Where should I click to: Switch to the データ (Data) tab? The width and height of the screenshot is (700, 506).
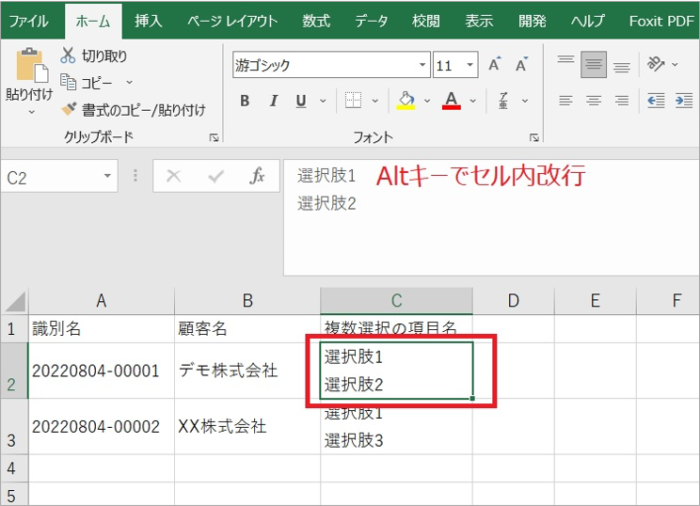coord(371,21)
